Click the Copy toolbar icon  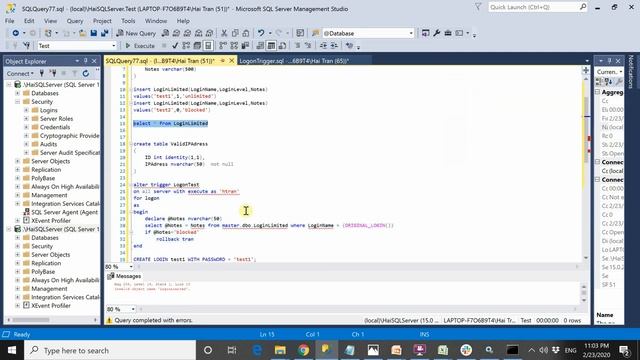235,33
